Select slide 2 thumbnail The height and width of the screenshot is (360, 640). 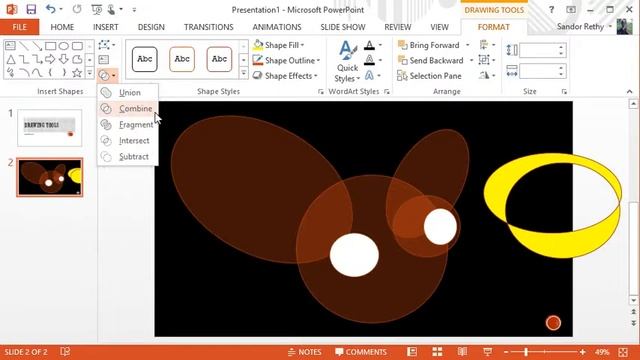tap(50, 178)
